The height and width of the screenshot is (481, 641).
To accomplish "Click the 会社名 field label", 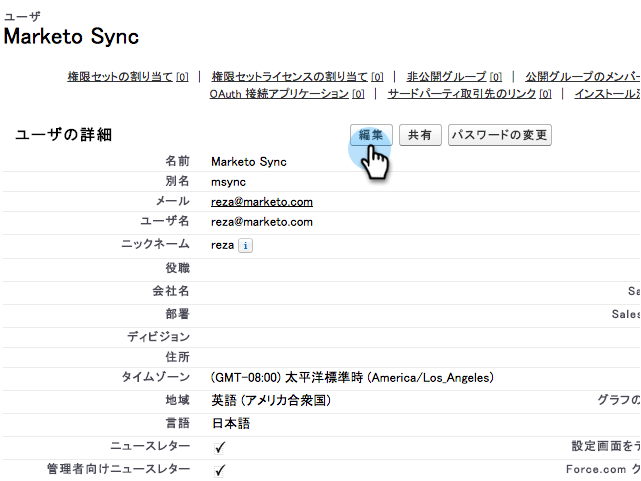I will click(171, 291).
